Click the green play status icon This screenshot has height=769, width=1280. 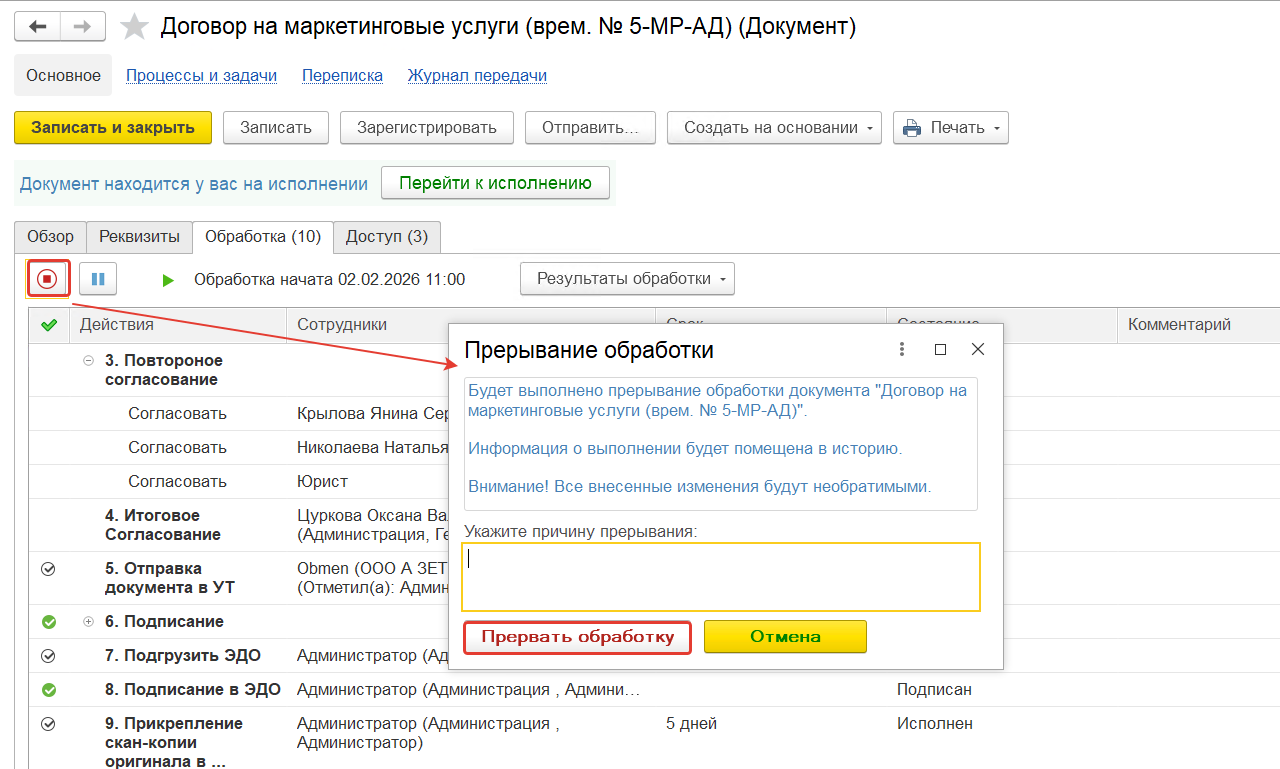coord(168,280)
